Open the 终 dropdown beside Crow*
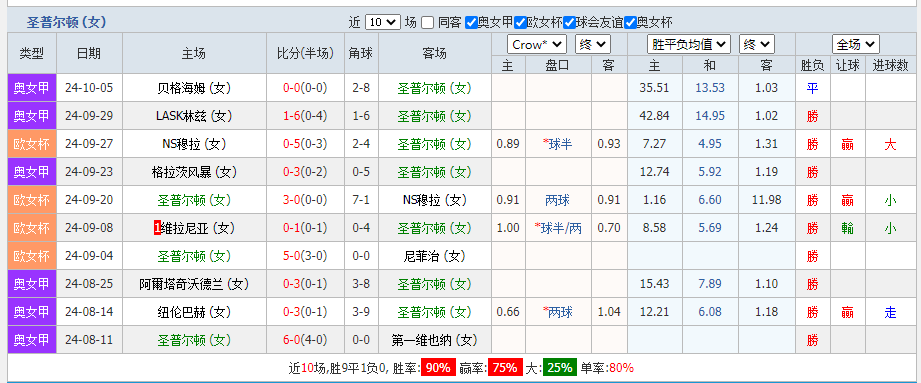 point(593,45)
